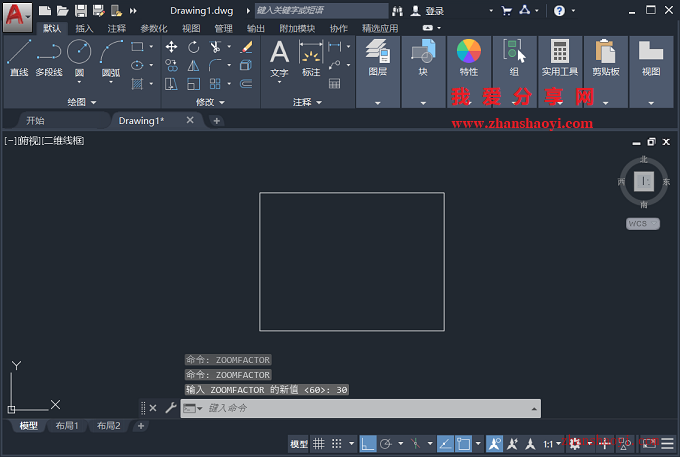This screenshot has width=680, height=457.
Task: Switch to the Manage (管理) ribbon tab
Action: coord(224,29)
